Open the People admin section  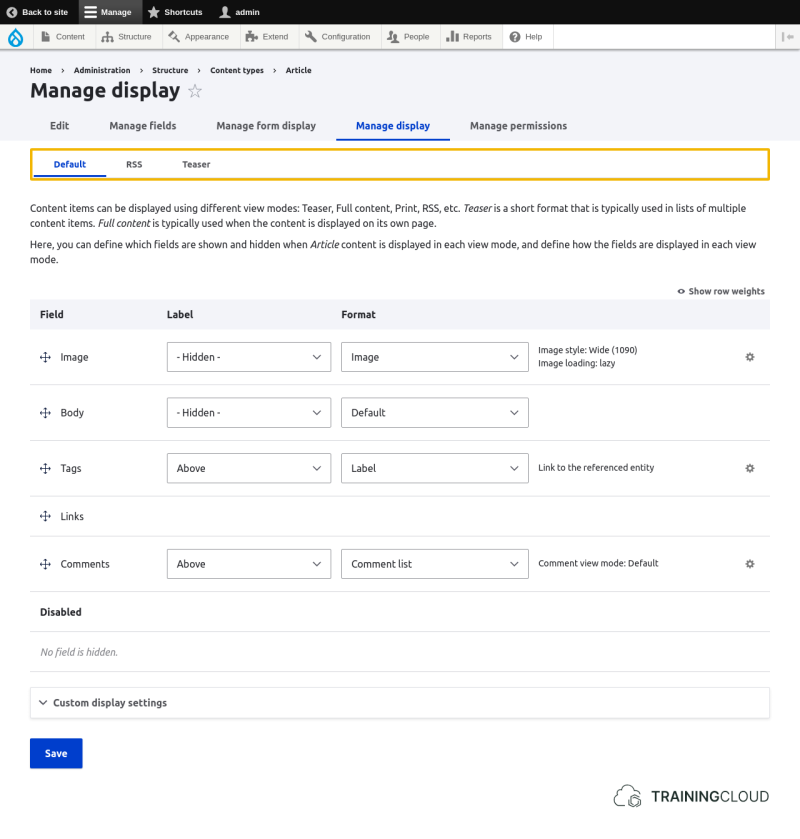coord(408,37)
